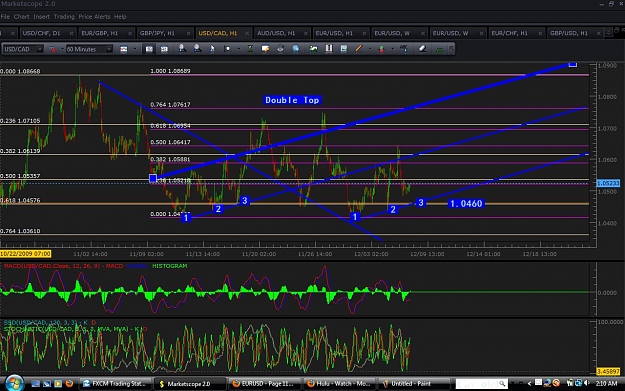Close the USD/CAD, H1 tab
This screenshot has width=625, height=391.
tap(247, 33)
